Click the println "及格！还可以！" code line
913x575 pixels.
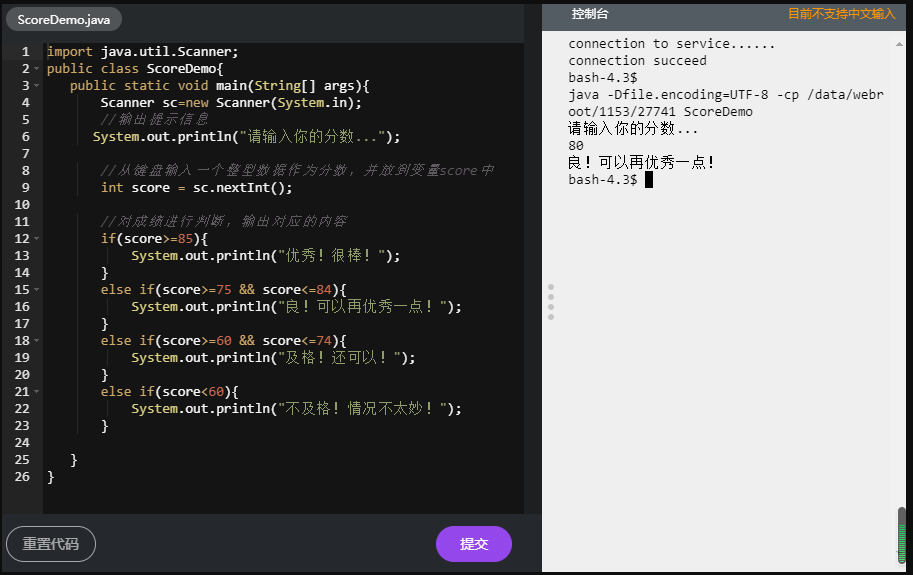[274, 357]
